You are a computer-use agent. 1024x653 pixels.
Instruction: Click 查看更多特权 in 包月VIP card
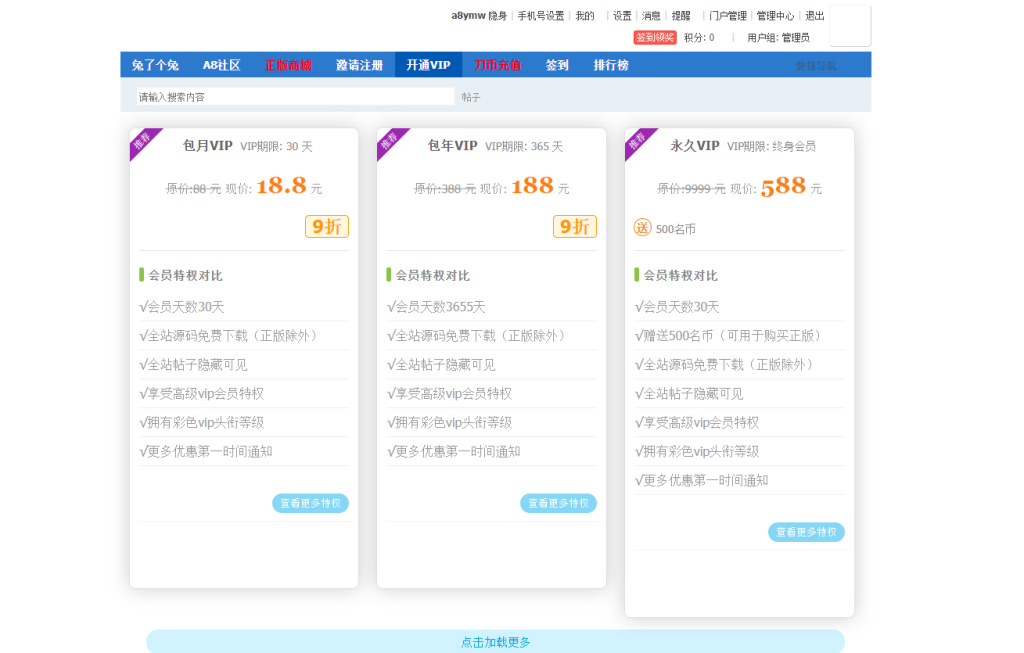pyautogui.click(x=310, y=503)
